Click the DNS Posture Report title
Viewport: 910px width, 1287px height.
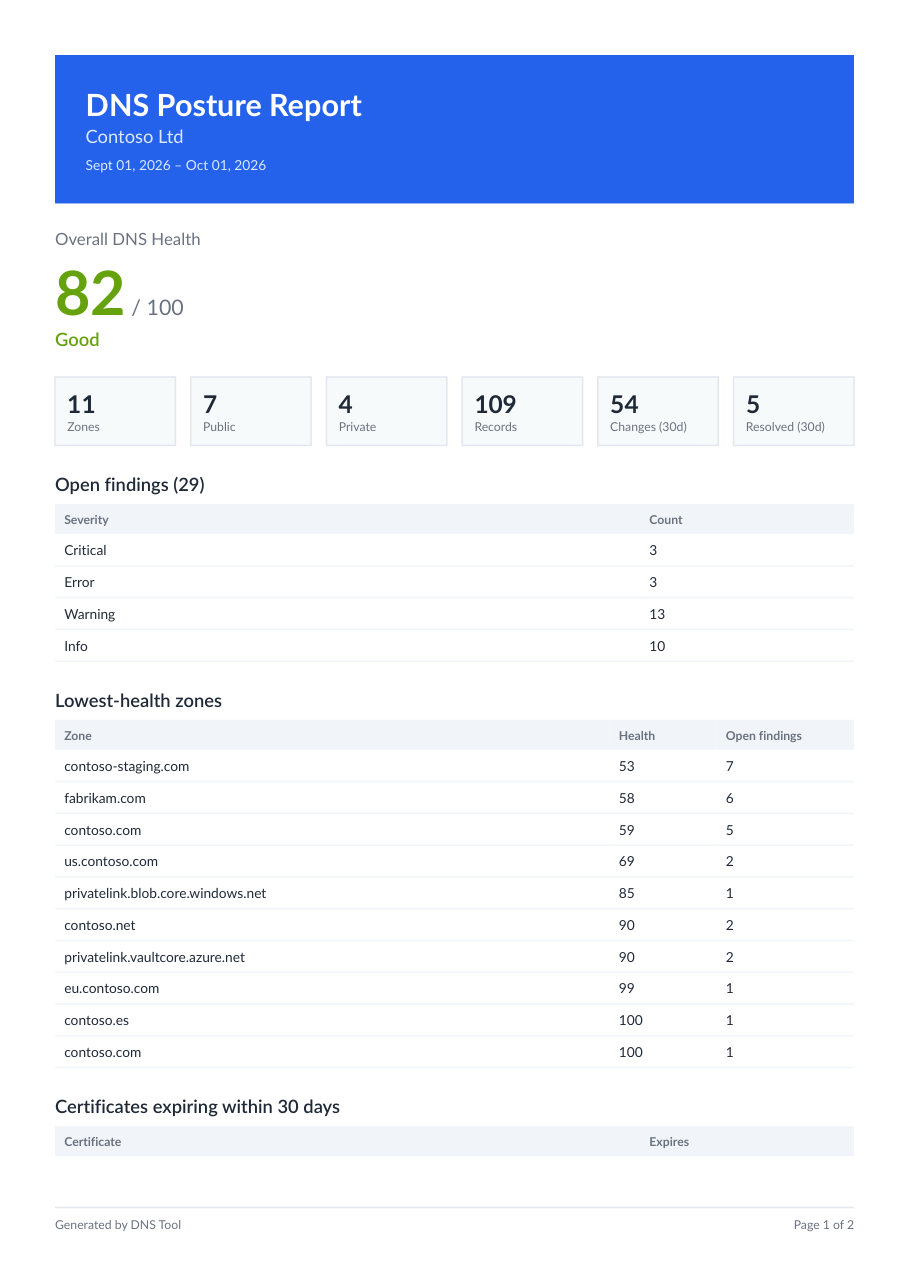(x=224, y=105)
